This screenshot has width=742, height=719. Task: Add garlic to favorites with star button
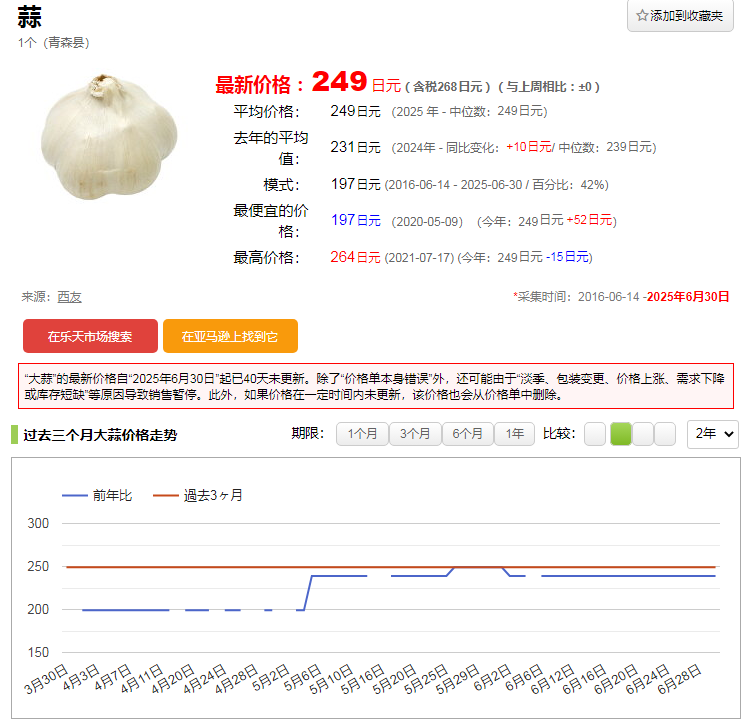pyautogui.click(x=680, y=16)
